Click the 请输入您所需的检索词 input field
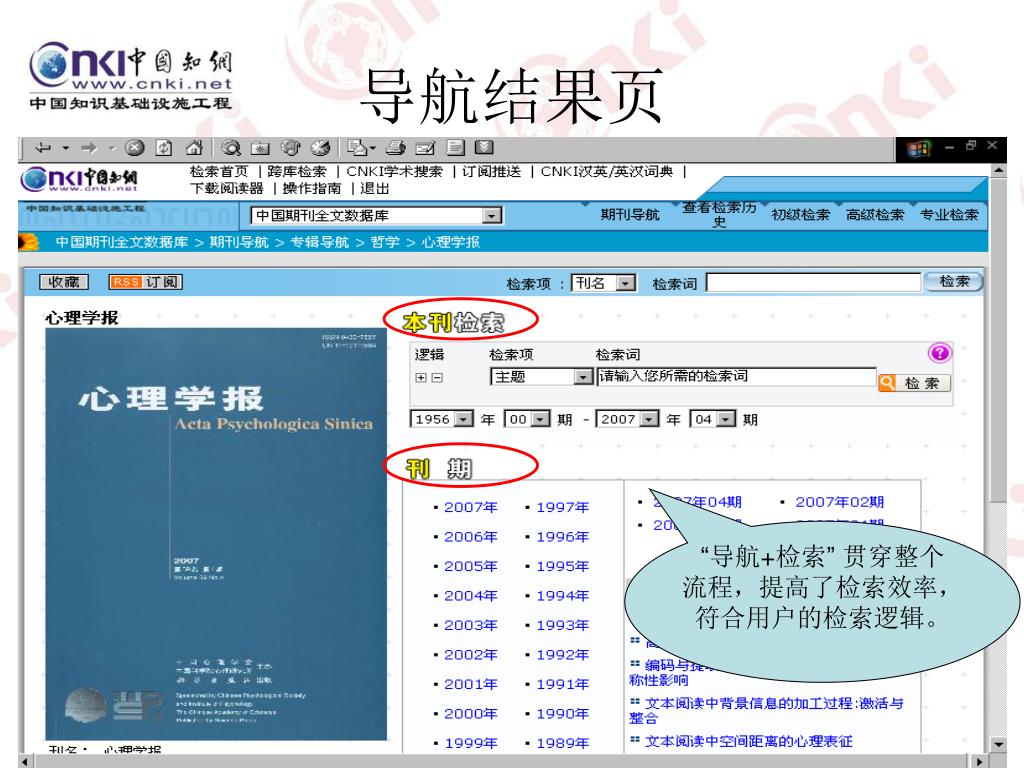Viewport: 1024px width, 768px height. point(736,376)
